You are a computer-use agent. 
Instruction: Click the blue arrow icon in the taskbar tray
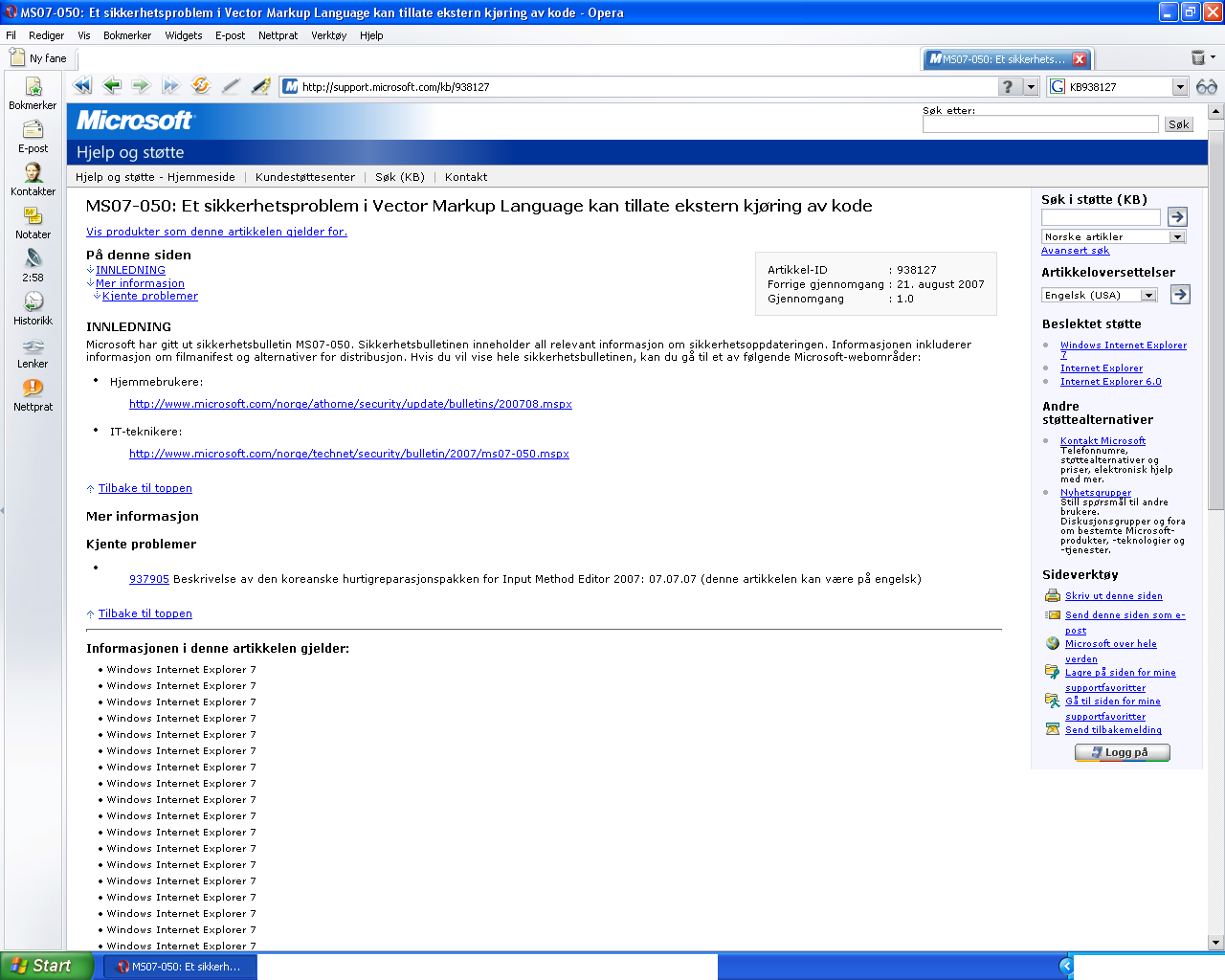point(1066,966)
